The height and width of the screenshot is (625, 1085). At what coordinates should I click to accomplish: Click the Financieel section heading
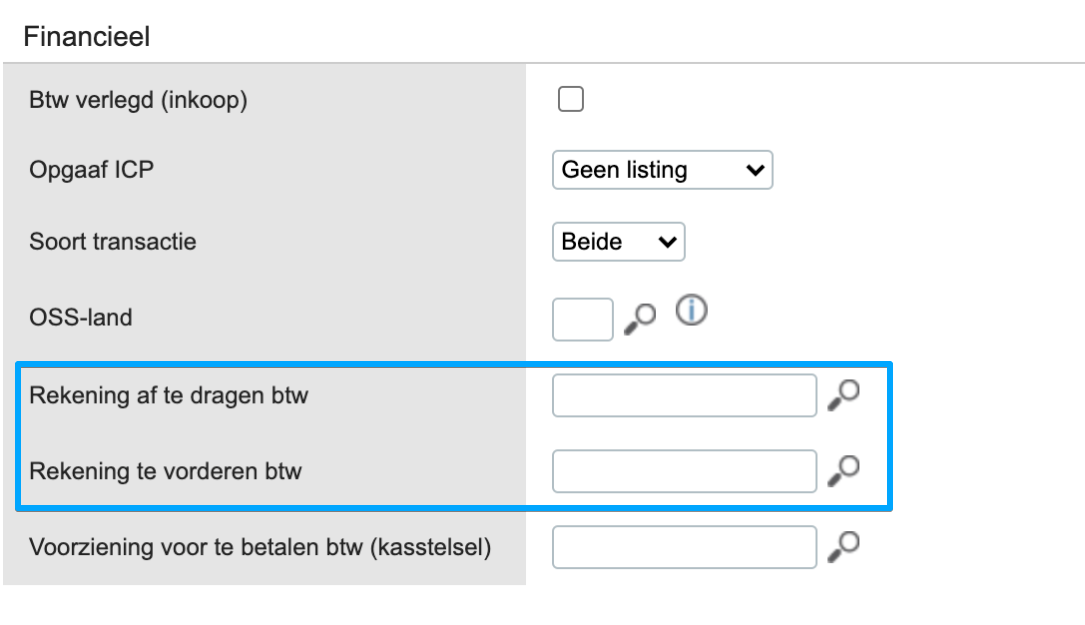click(x=86, y=37)
